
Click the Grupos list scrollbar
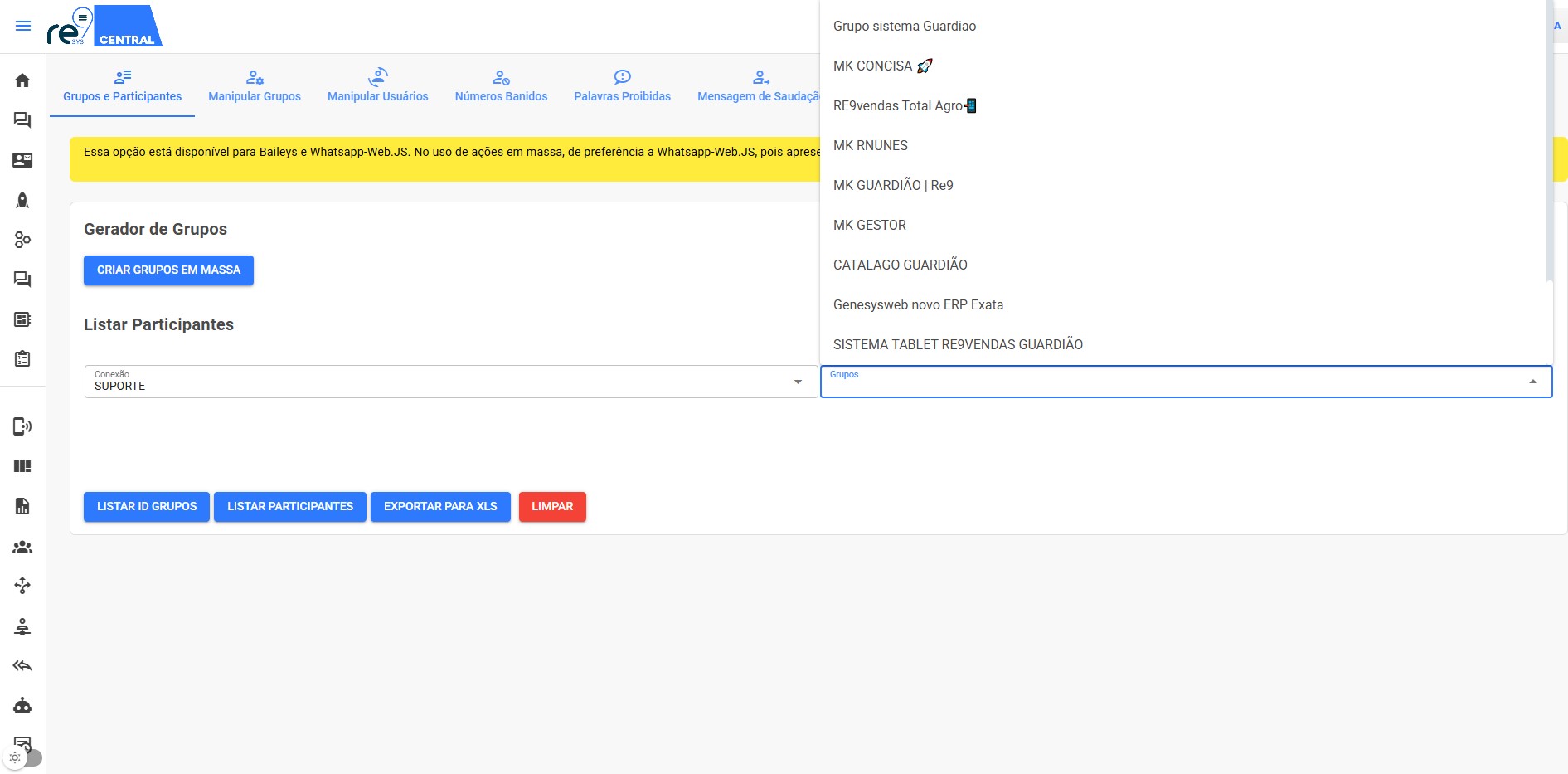tap(1550, 141)
